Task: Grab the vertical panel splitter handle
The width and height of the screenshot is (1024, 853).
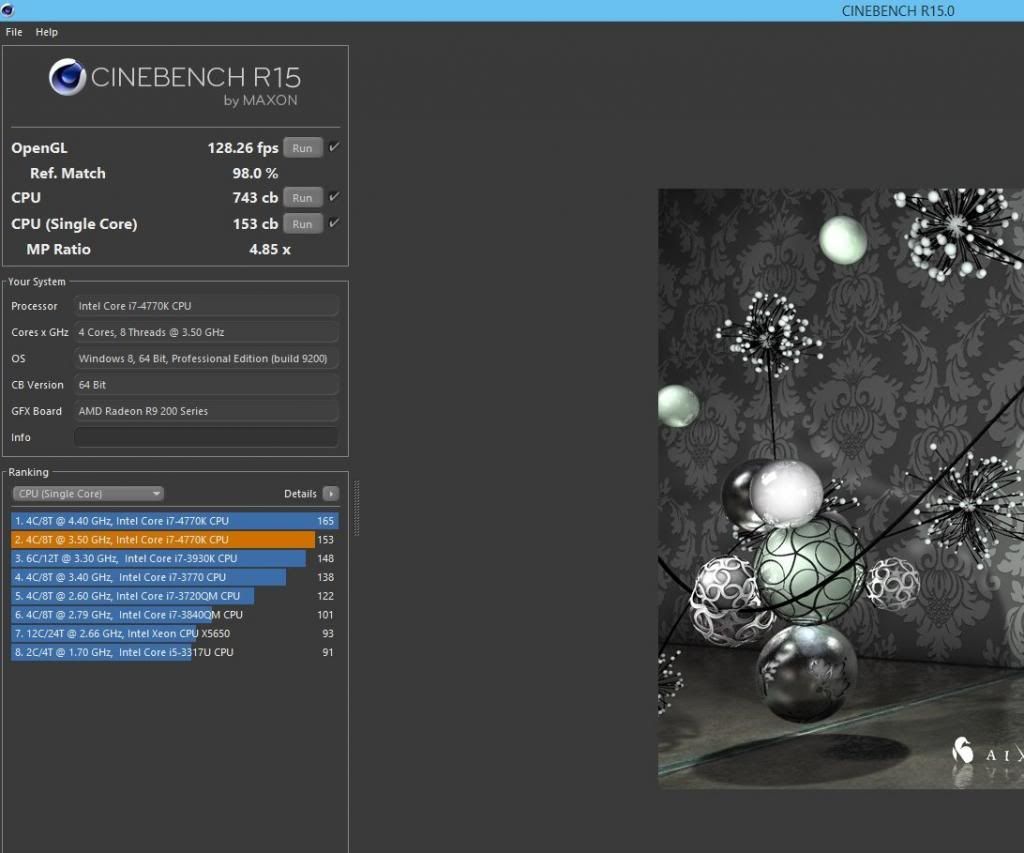Action: [x=356, y=495]
